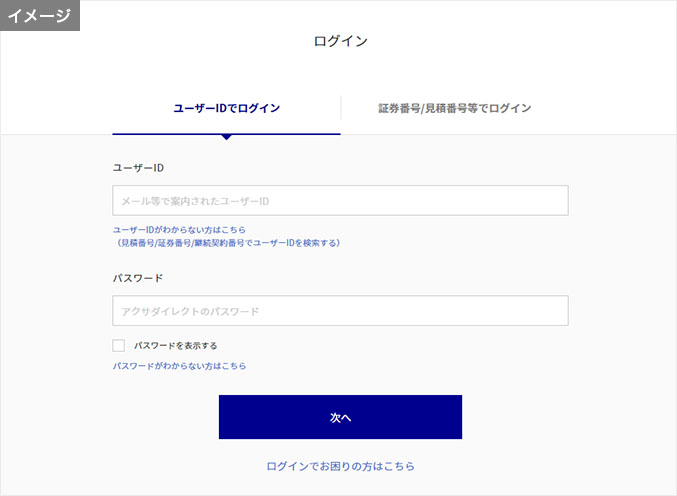Switch to the ユーザーIDでログイン tab
677x496 pixels.
(226, 108)
